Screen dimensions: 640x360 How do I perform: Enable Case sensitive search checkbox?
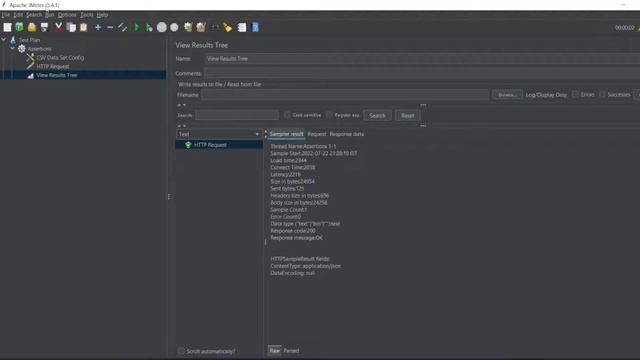click(287, 115)
